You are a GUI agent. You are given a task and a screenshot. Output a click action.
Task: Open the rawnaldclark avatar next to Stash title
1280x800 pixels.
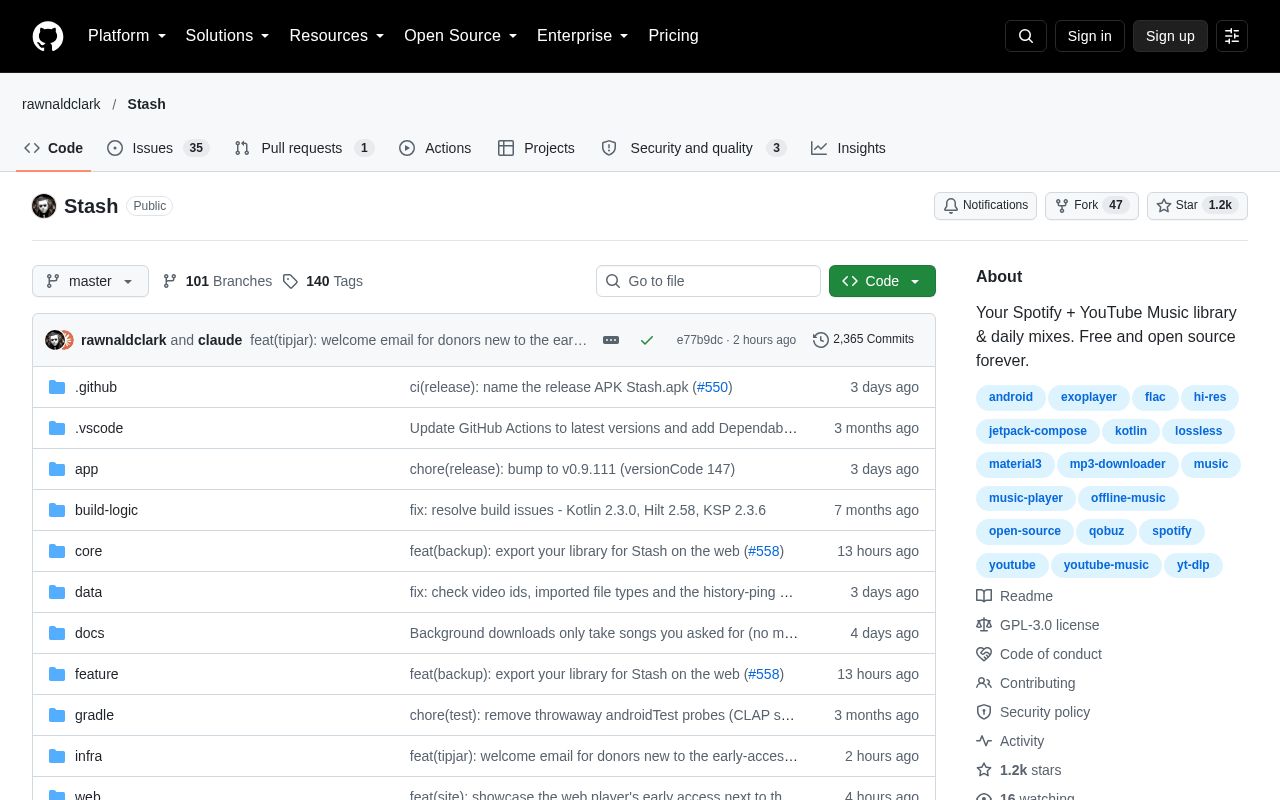(x=44, y=206)
